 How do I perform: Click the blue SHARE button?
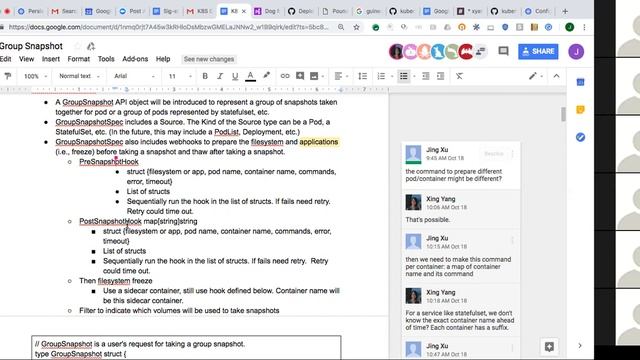click(x=538, y=51)
